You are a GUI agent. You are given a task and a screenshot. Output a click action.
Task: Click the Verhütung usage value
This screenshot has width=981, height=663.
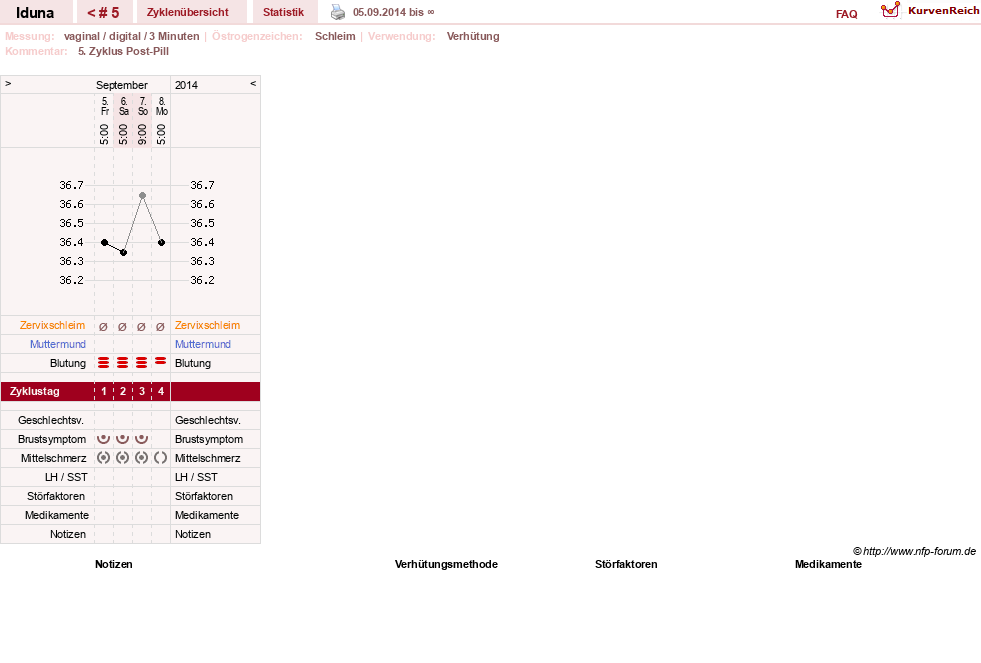(473, 36)
